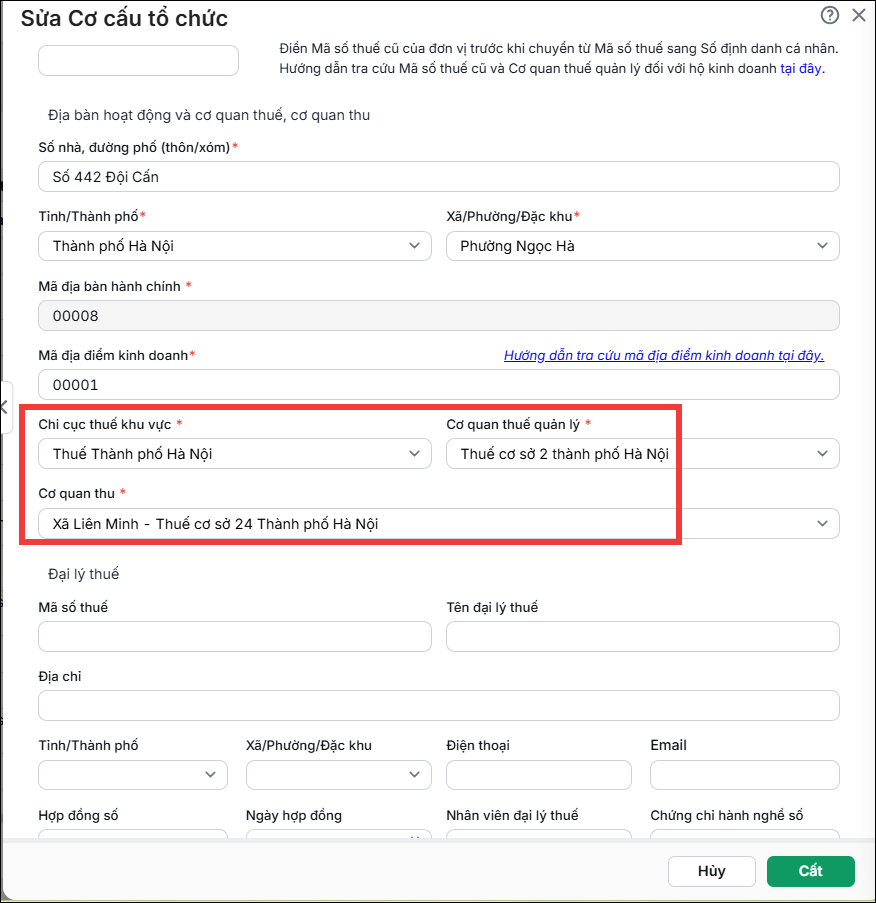Open the help question mark icon
Viewport: 876px width, 903px height.
[829, 15]
